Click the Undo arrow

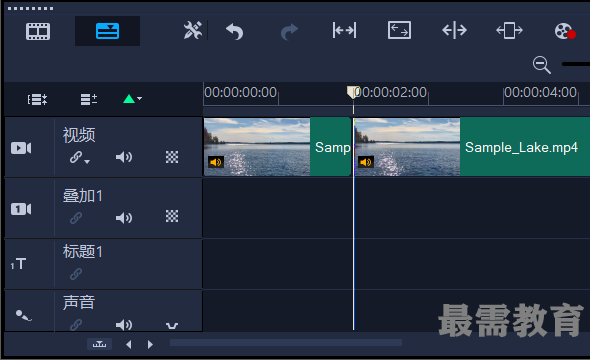[234, 31]
